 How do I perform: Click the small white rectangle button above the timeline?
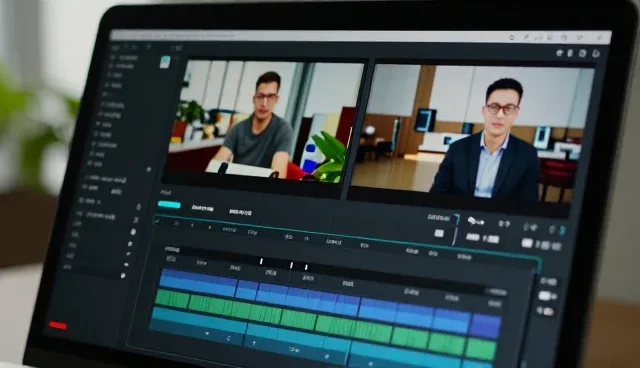tap(439, 233)
